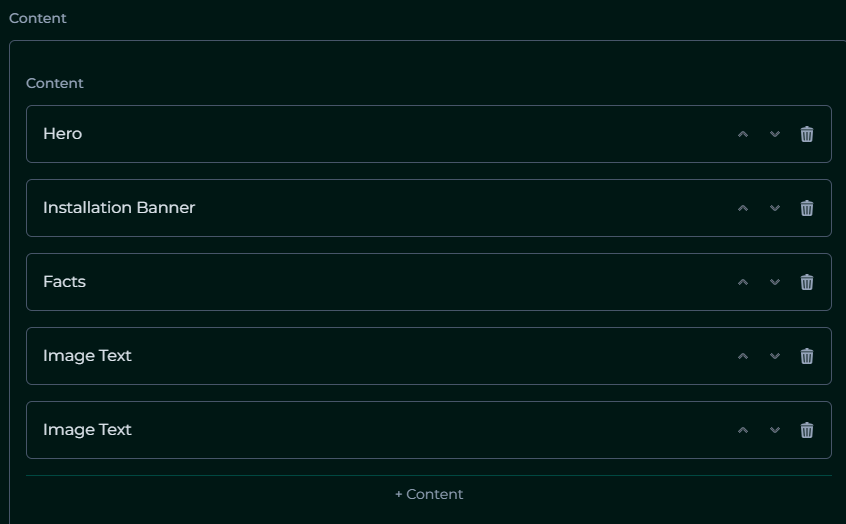Move first Image Text block up
This screenshot has height=524, width=846.
(x=743, y=356)
